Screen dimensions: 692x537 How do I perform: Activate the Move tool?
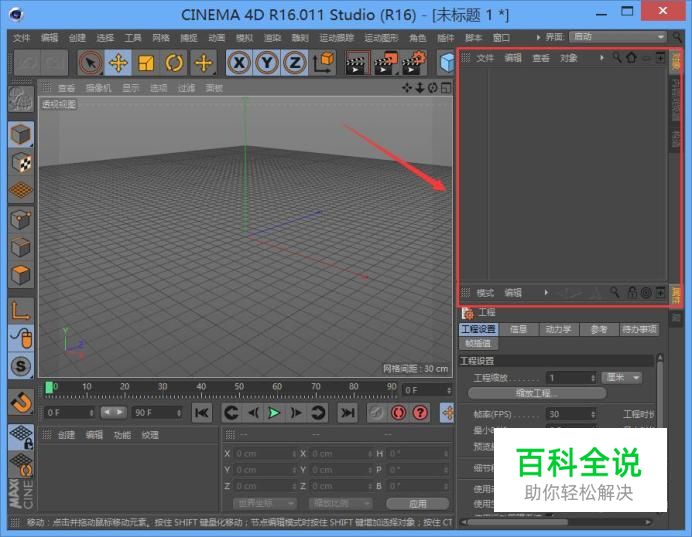(118, 63)
